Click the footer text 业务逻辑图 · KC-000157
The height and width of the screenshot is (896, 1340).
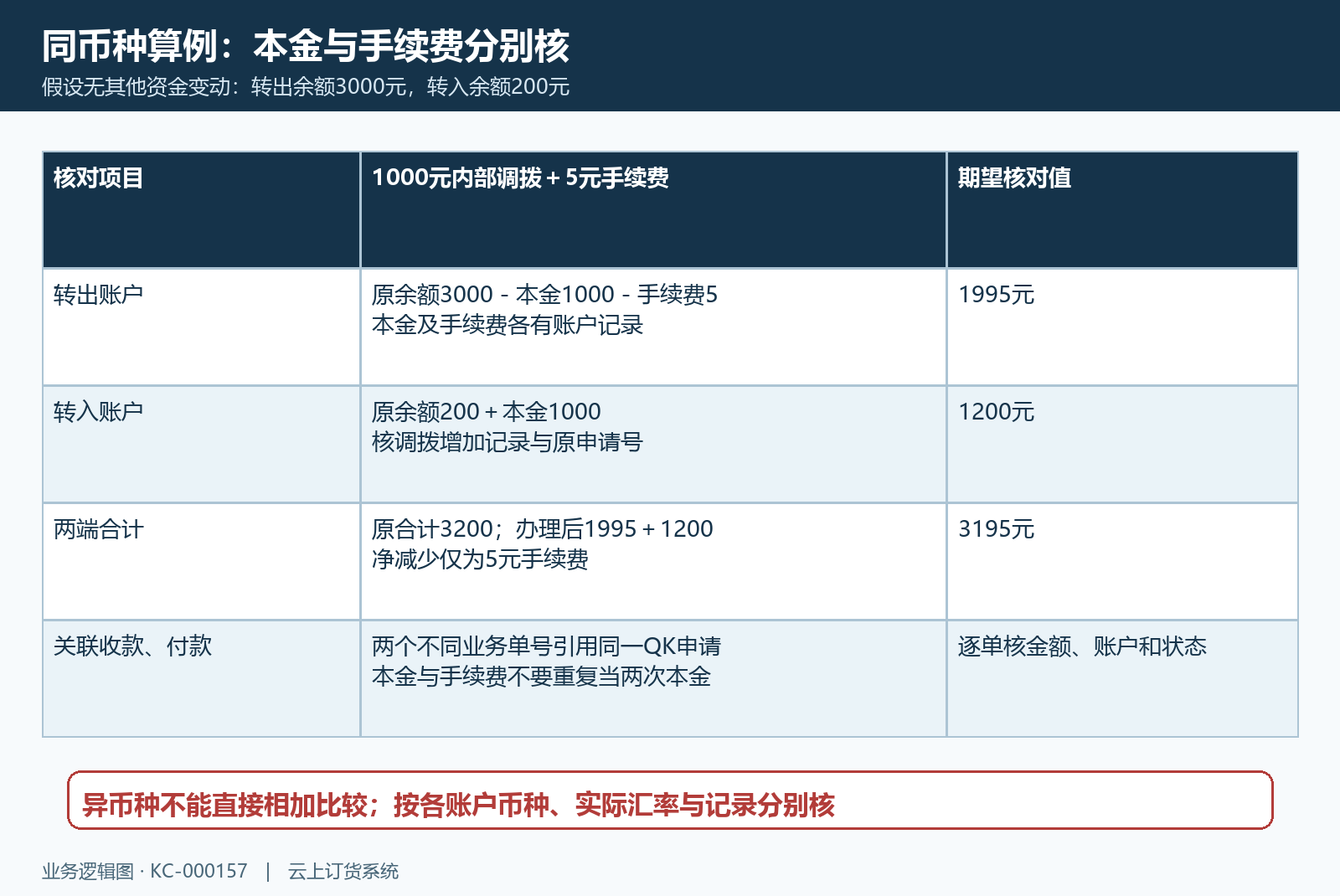coord(145,871)
